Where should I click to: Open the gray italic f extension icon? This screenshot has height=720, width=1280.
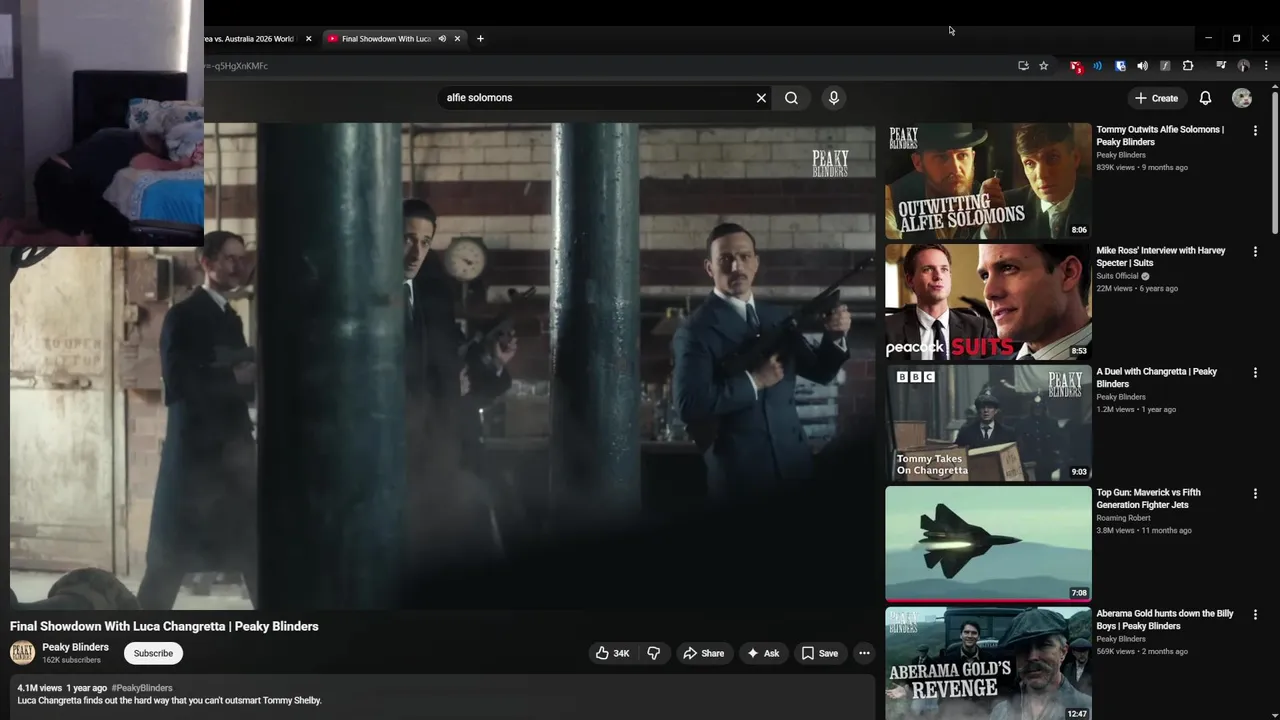[x=1165, y=66]
